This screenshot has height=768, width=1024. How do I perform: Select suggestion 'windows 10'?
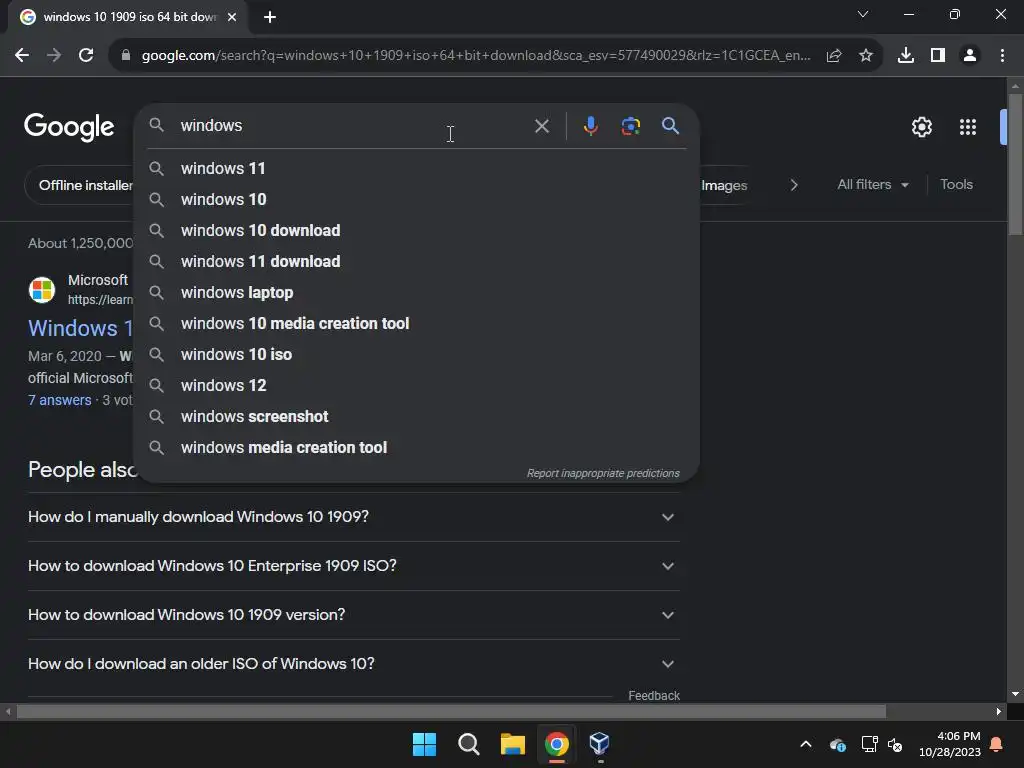417,199
